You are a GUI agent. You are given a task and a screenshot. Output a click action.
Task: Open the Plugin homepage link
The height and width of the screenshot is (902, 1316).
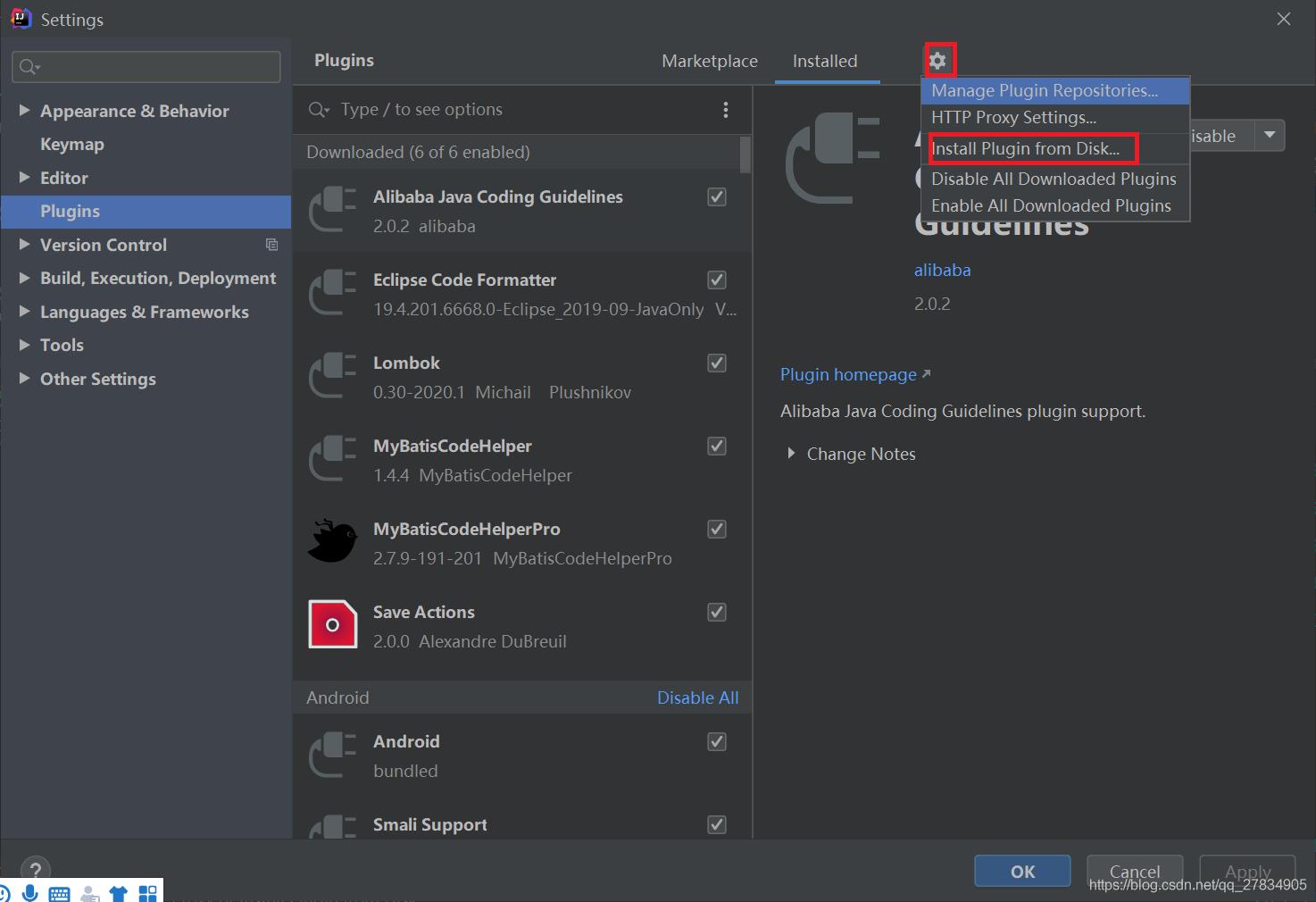click(x=848, y=374)
